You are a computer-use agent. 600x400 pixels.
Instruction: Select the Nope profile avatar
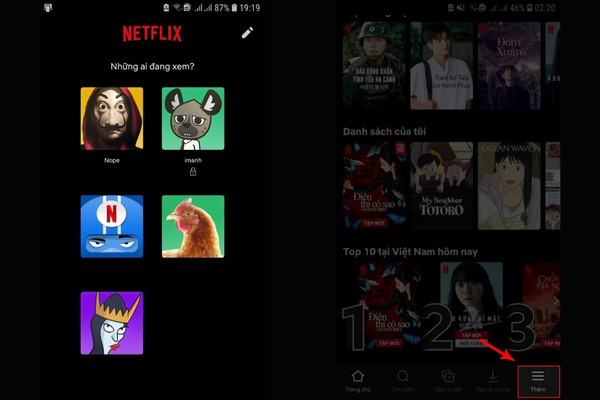pyautogui.click(x=112, y=118)
